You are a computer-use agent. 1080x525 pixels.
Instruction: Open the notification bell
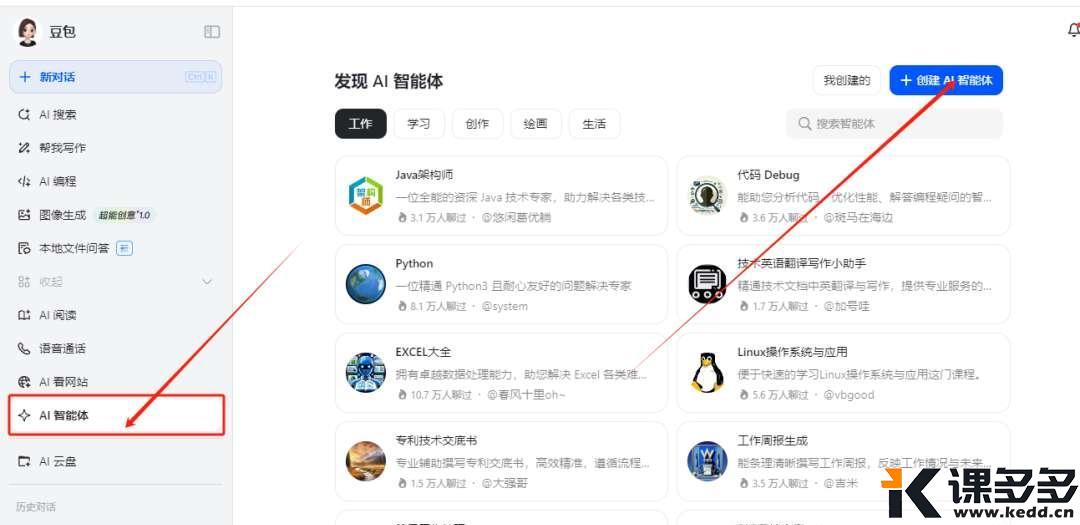coord(1073,30)
